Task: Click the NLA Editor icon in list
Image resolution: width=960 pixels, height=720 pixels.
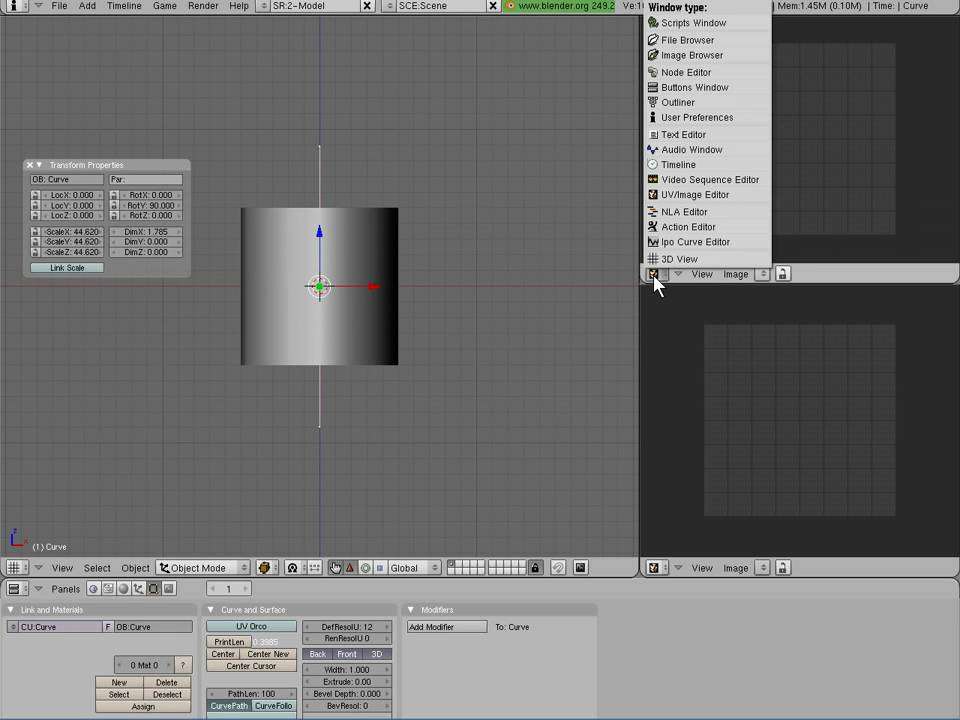Action: coord(653,212)
